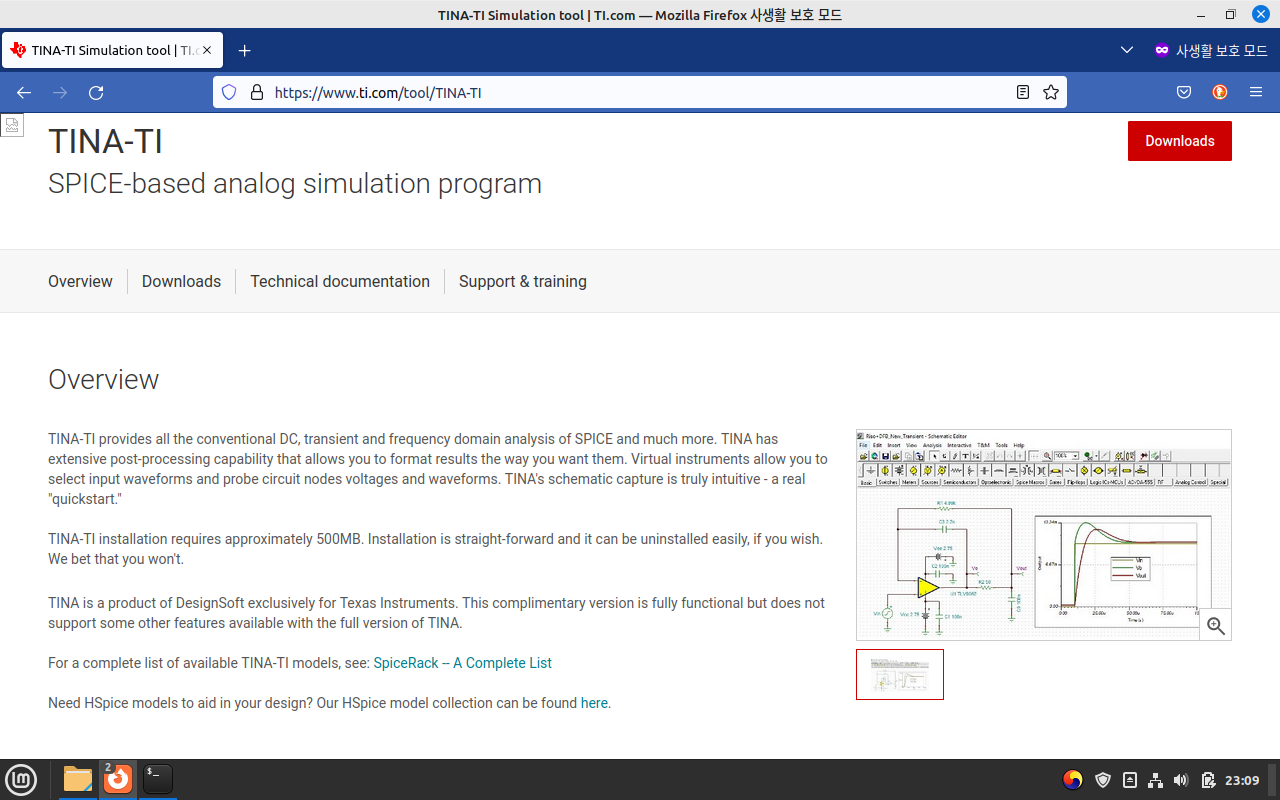Open the Pocket save icon
Screen dimensions: 1280x800
click(x=1184, y=92)
